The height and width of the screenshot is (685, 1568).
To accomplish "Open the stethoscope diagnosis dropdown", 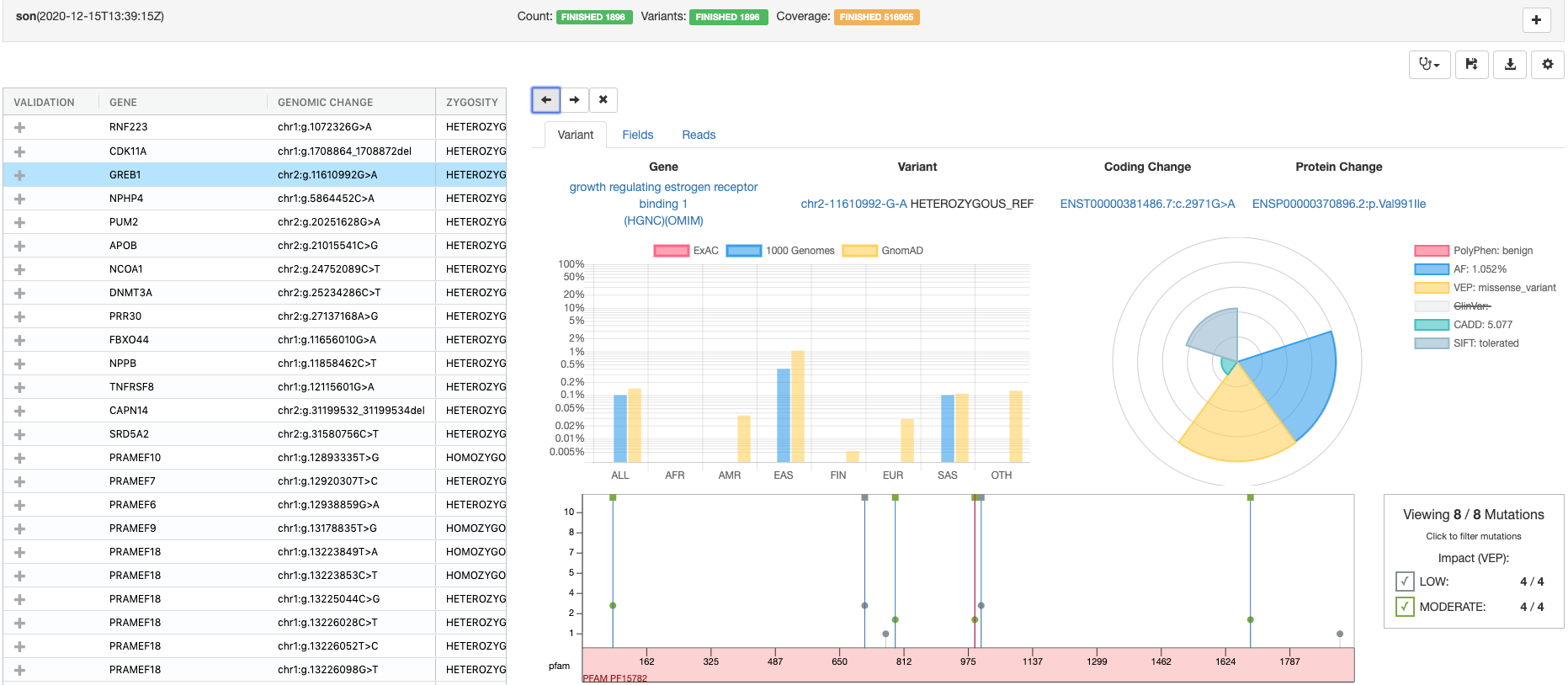I will point(1429,65).
